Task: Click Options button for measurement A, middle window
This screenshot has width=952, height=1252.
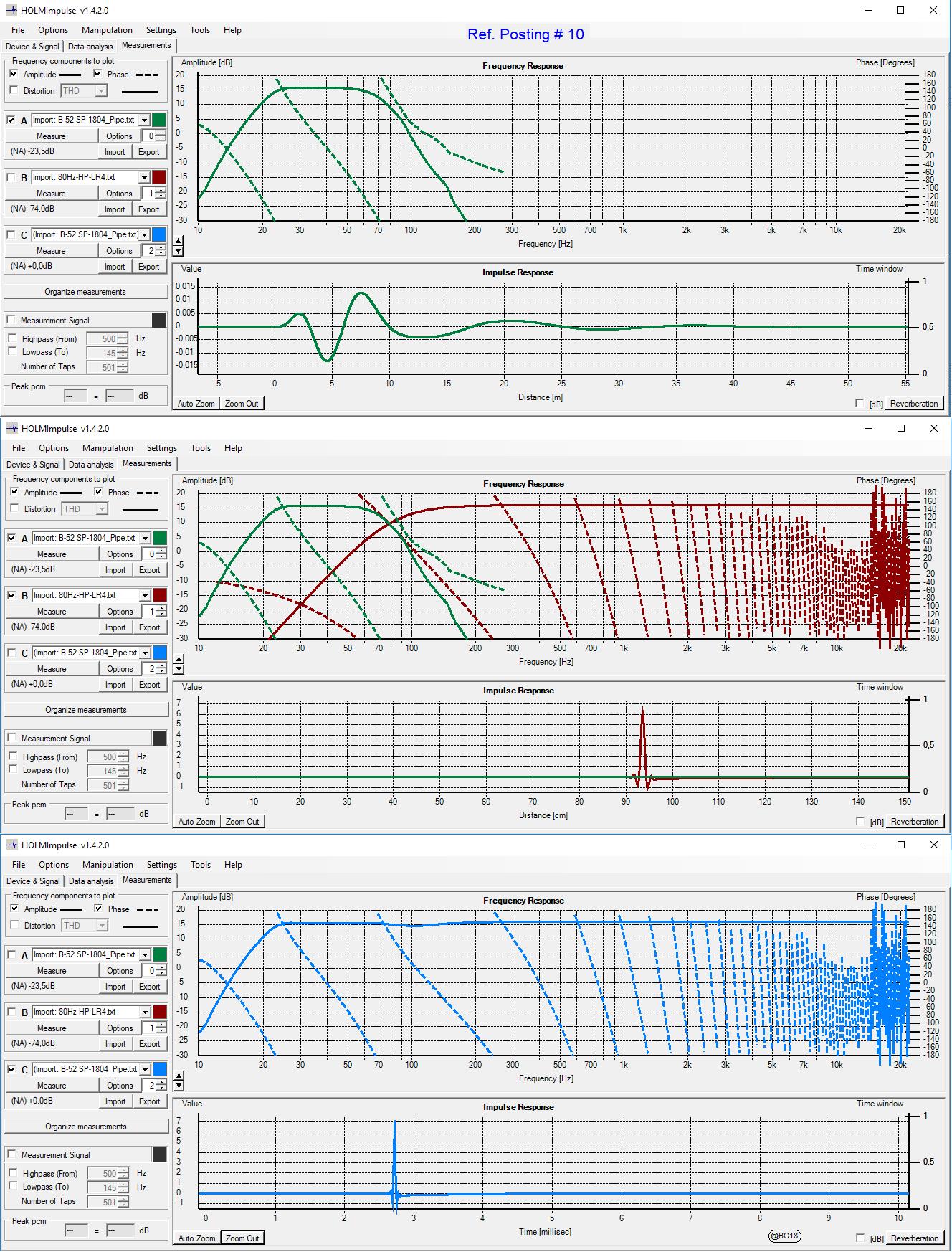Action: [120, 554]
